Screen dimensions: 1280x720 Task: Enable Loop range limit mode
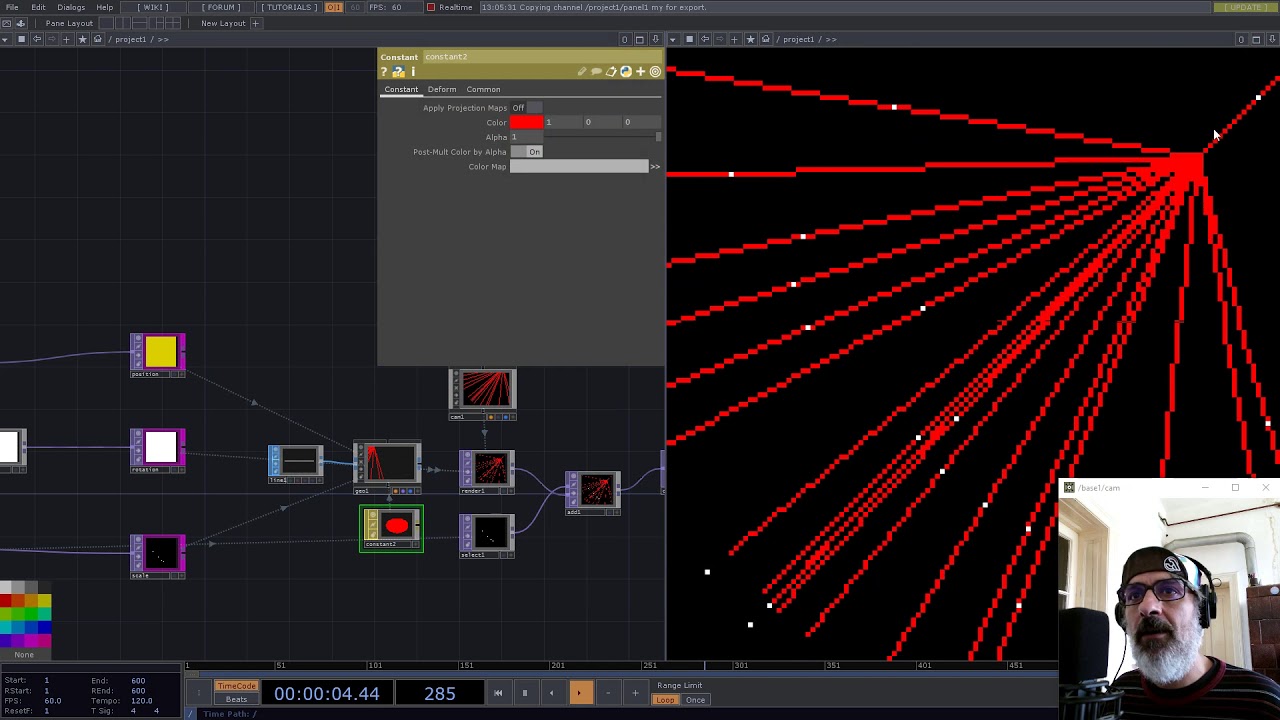coord(665,700)
